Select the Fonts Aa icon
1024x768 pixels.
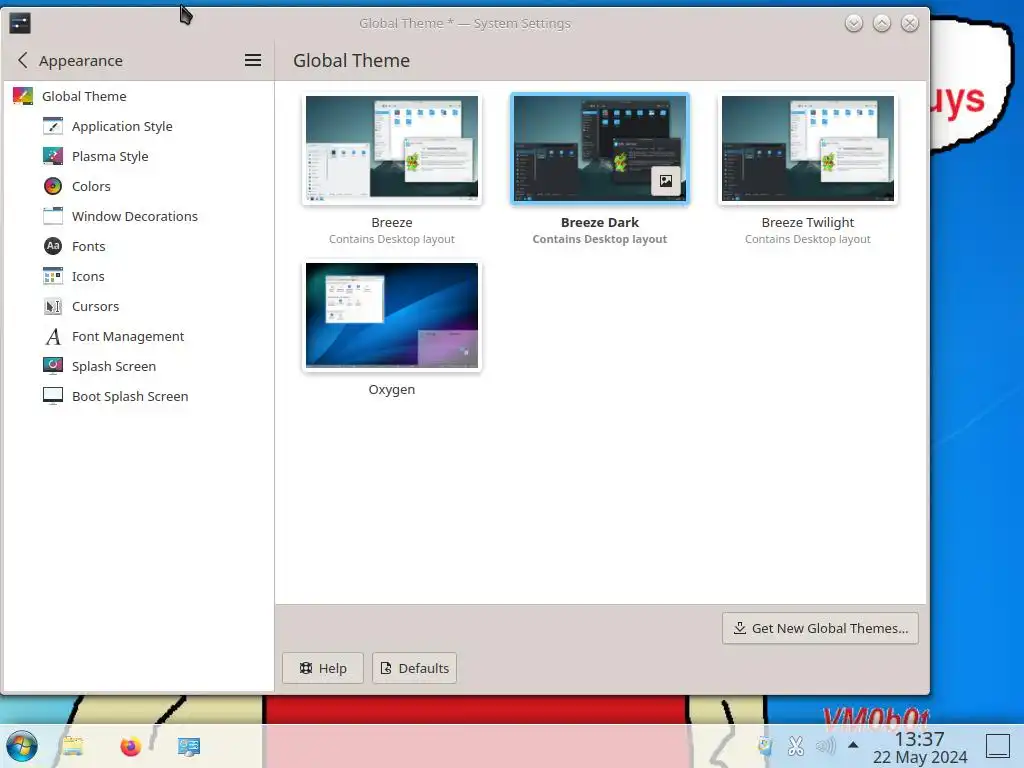(x=53, y=246)
